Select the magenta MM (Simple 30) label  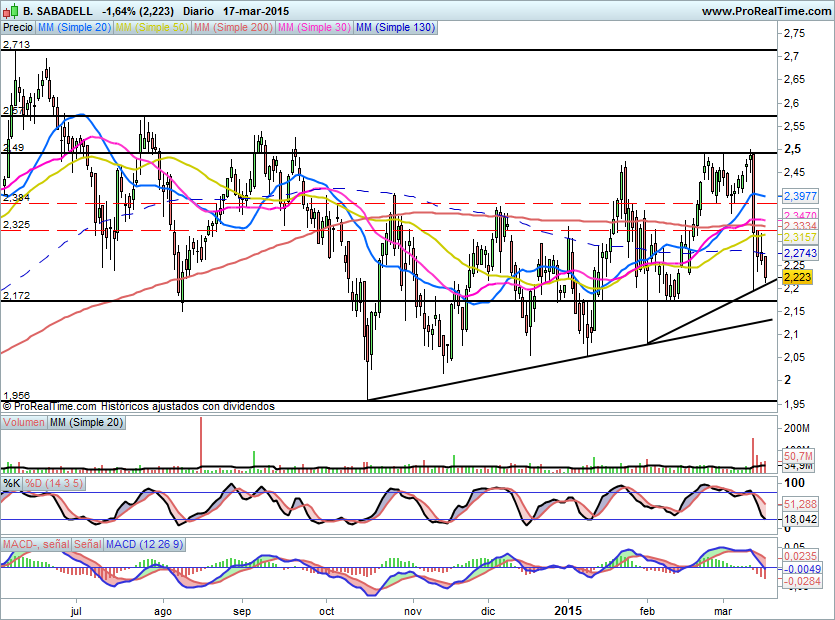pyautogui.click(x=314, y=27)
